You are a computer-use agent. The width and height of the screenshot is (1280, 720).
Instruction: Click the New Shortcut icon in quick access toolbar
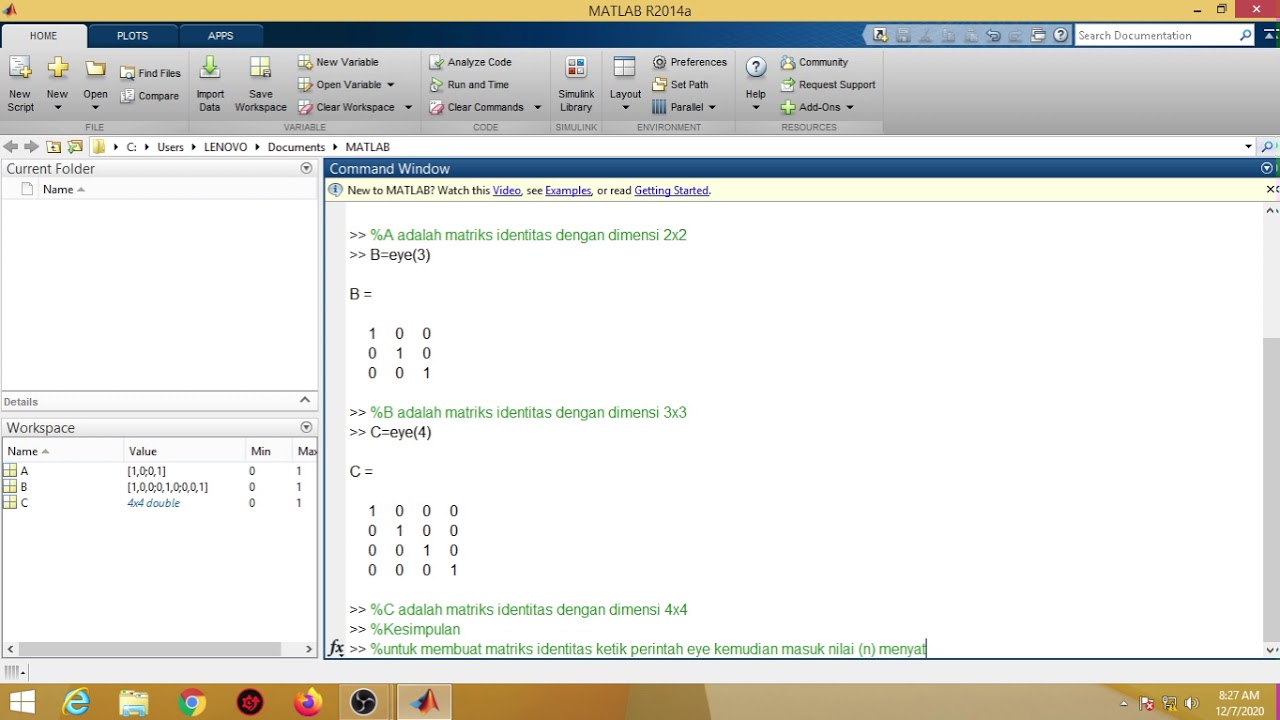pyautogui.click(x=880, y=35)
